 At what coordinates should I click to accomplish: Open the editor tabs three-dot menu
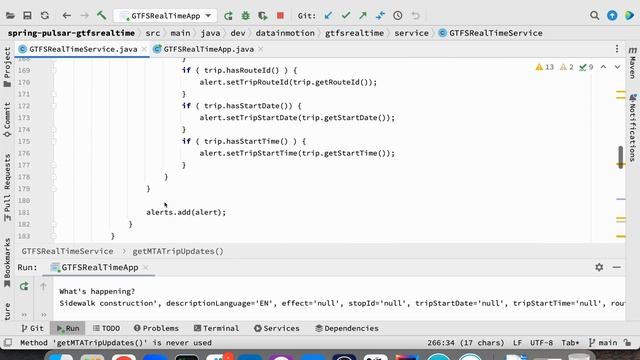617,49
